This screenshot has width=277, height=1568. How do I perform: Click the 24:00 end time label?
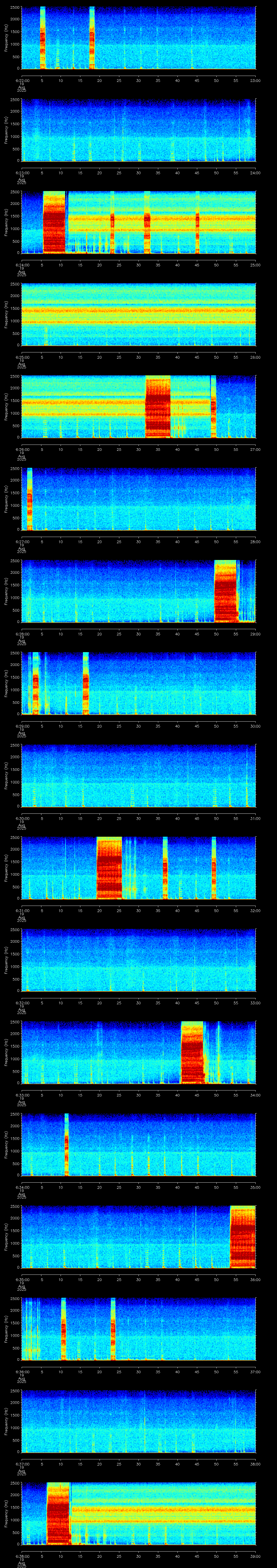[255, 173]
